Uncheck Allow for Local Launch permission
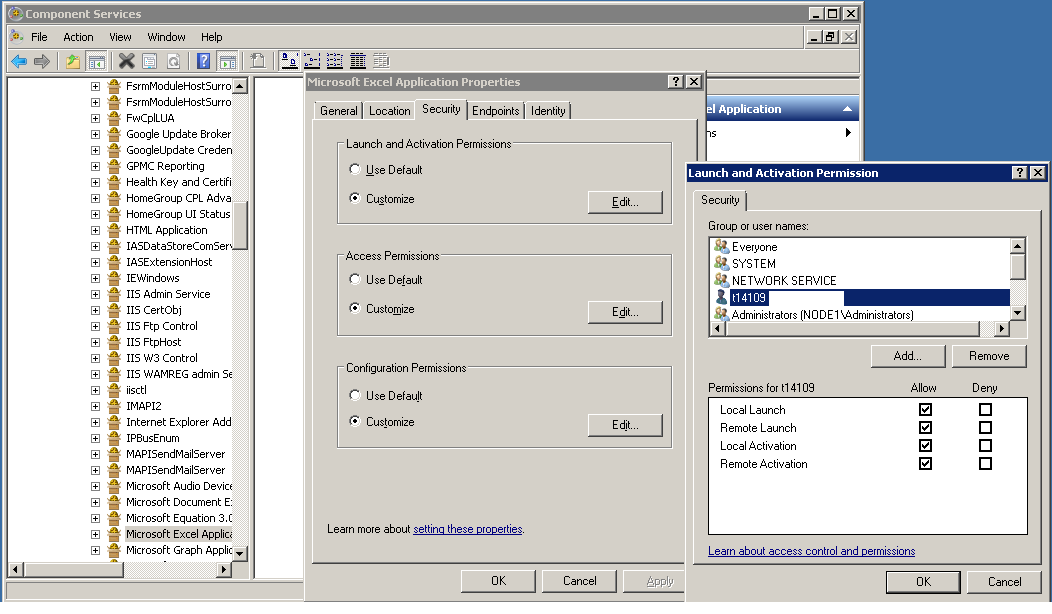The width and height of the screenshot is (1052, 614). [x=925, y=409]
